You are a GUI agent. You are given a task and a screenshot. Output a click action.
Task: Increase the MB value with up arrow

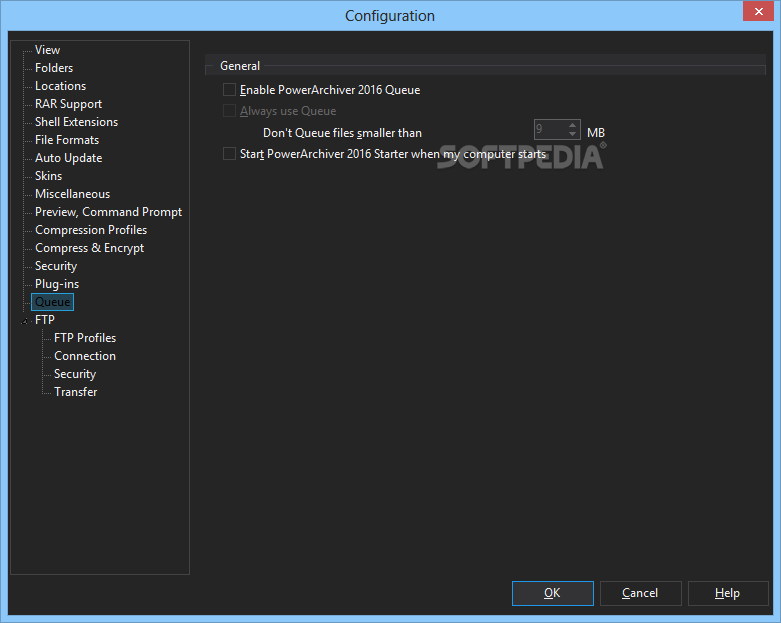pos(573,125)
